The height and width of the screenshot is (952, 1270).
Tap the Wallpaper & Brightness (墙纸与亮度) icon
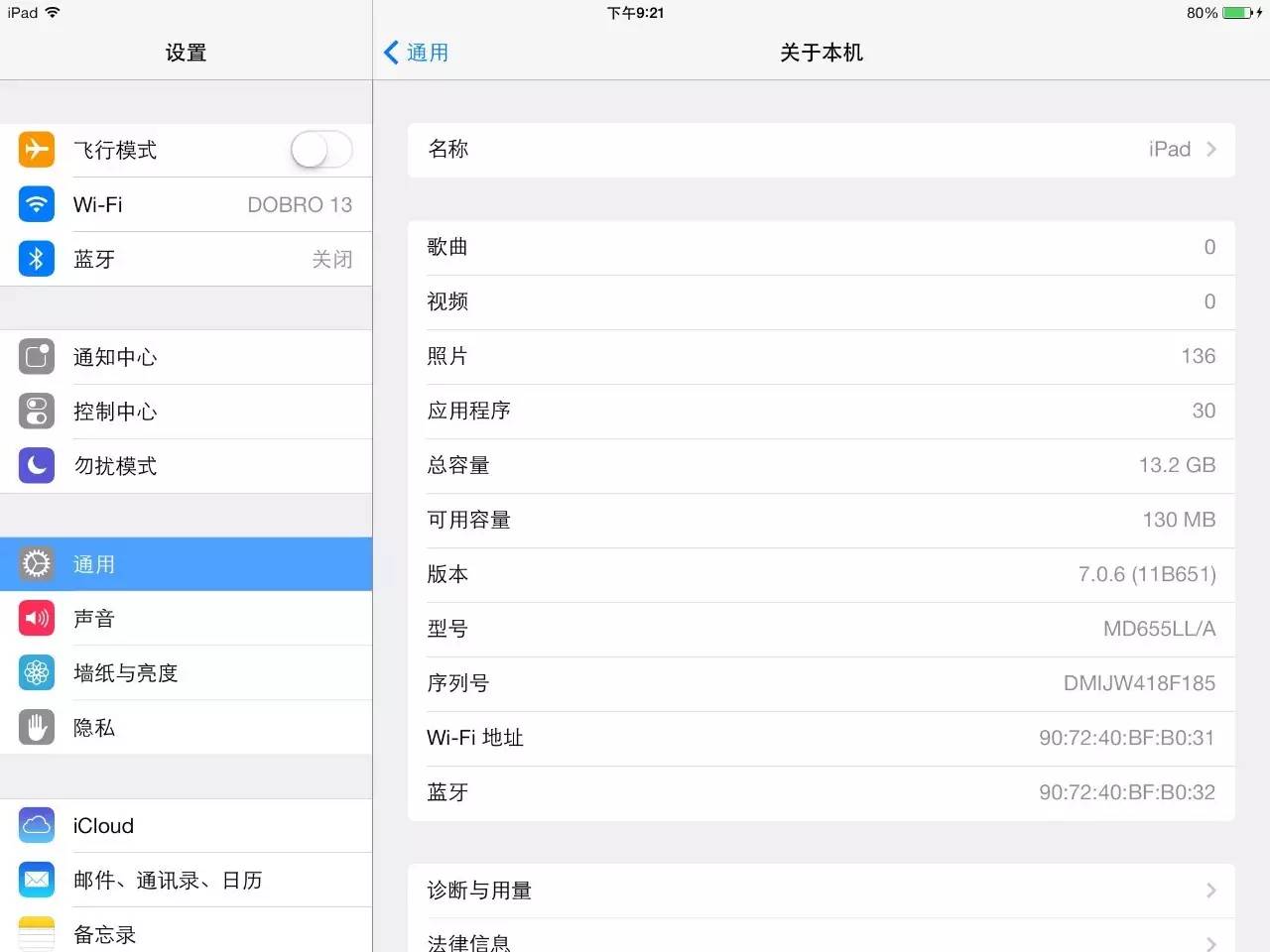click(x=37, y=673)
